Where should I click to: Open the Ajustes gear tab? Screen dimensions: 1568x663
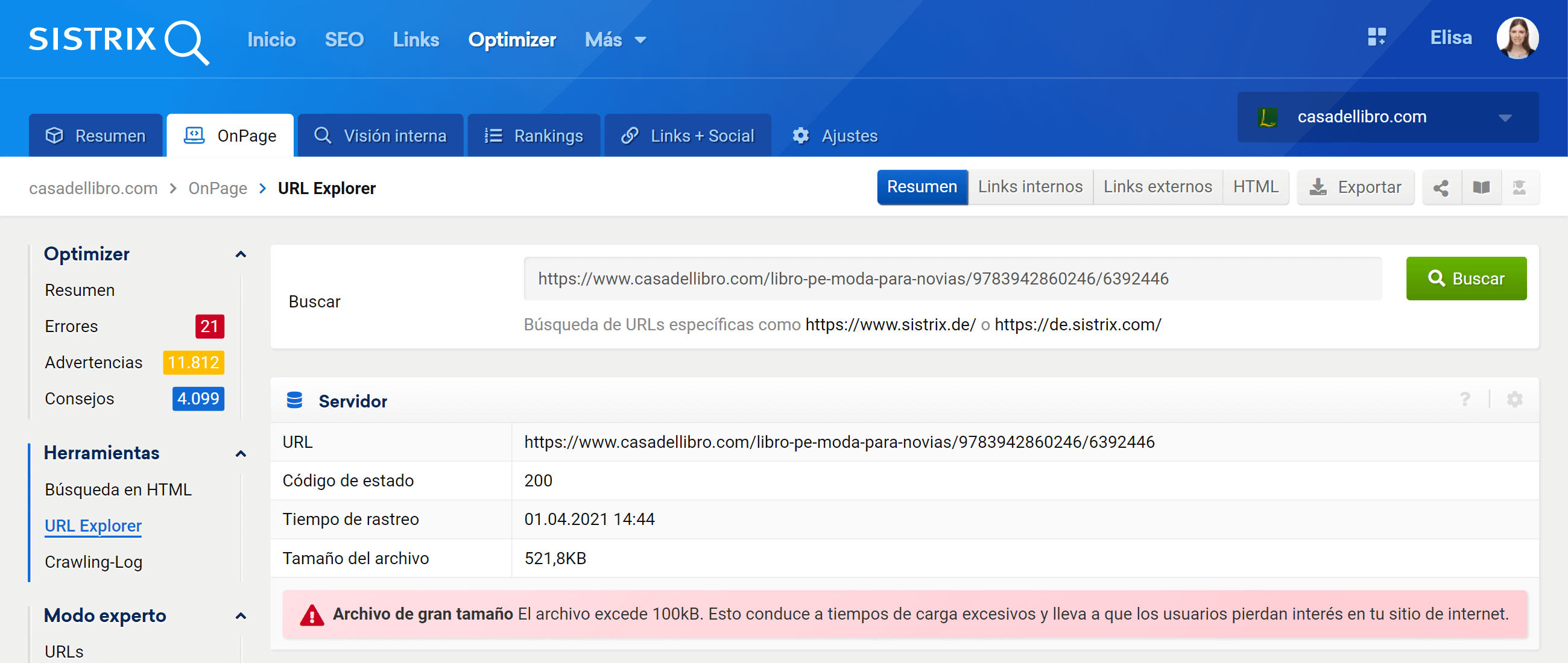[x=835, y=136]
